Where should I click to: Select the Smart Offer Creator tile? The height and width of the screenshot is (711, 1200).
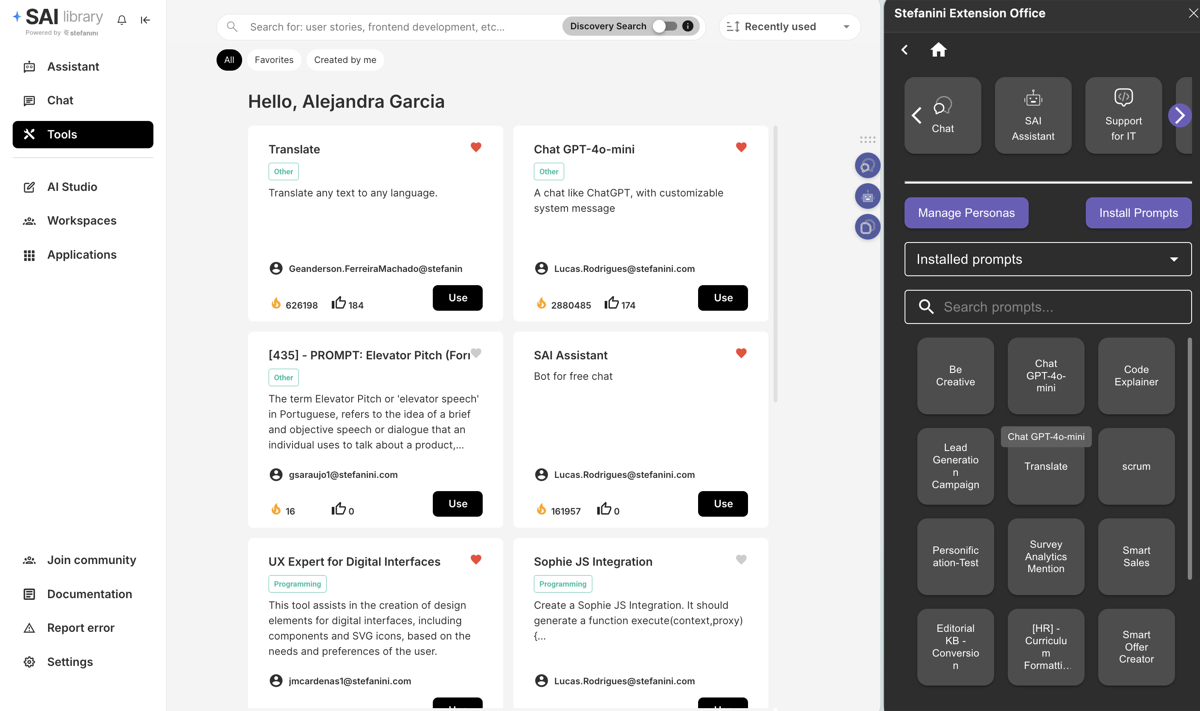tap(1136, 647)
